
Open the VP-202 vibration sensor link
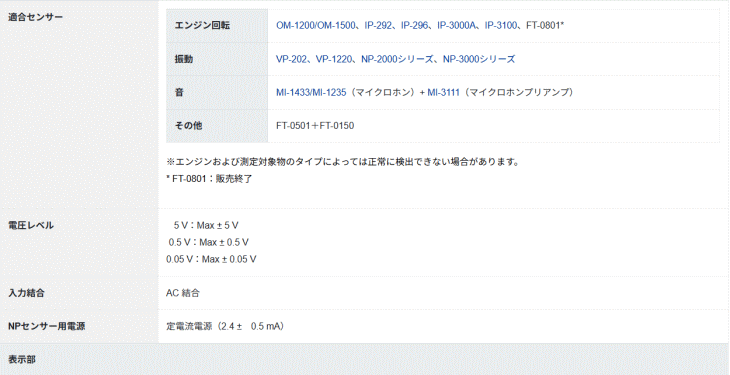pyautogui.click(x=291, y=59)
